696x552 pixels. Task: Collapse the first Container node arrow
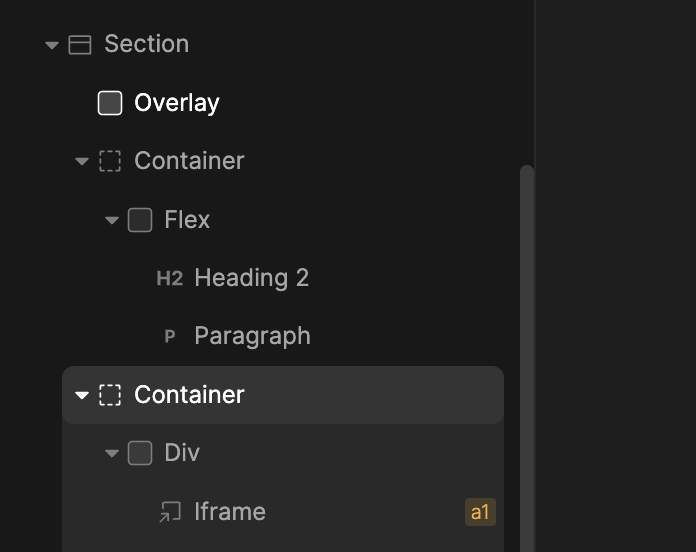click(82, 161)
